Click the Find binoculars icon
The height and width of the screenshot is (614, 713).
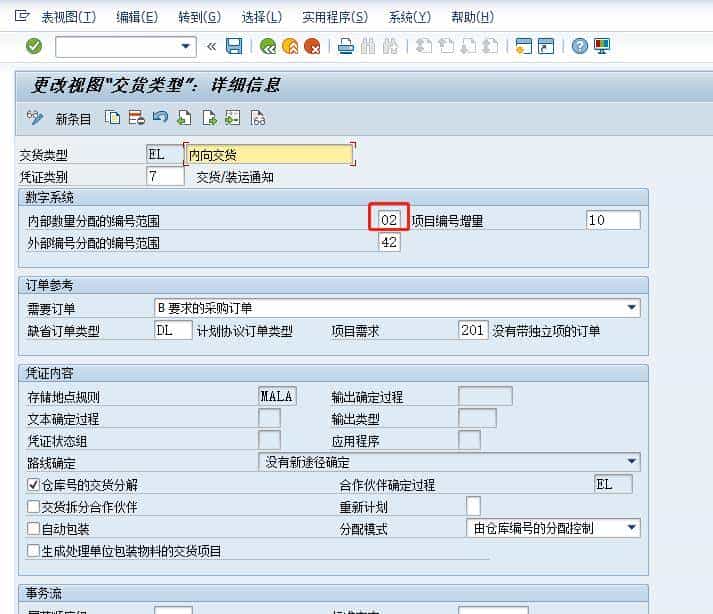(368, 46)
